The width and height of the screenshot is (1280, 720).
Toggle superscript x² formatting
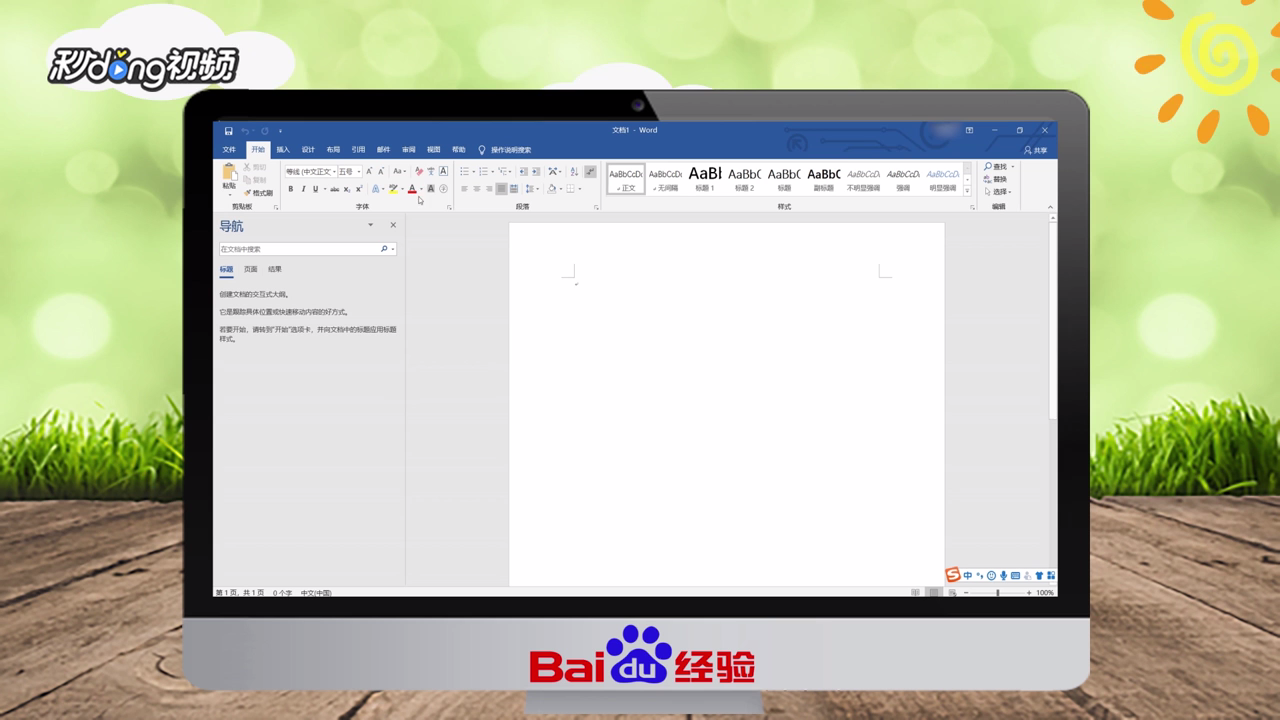359,189
